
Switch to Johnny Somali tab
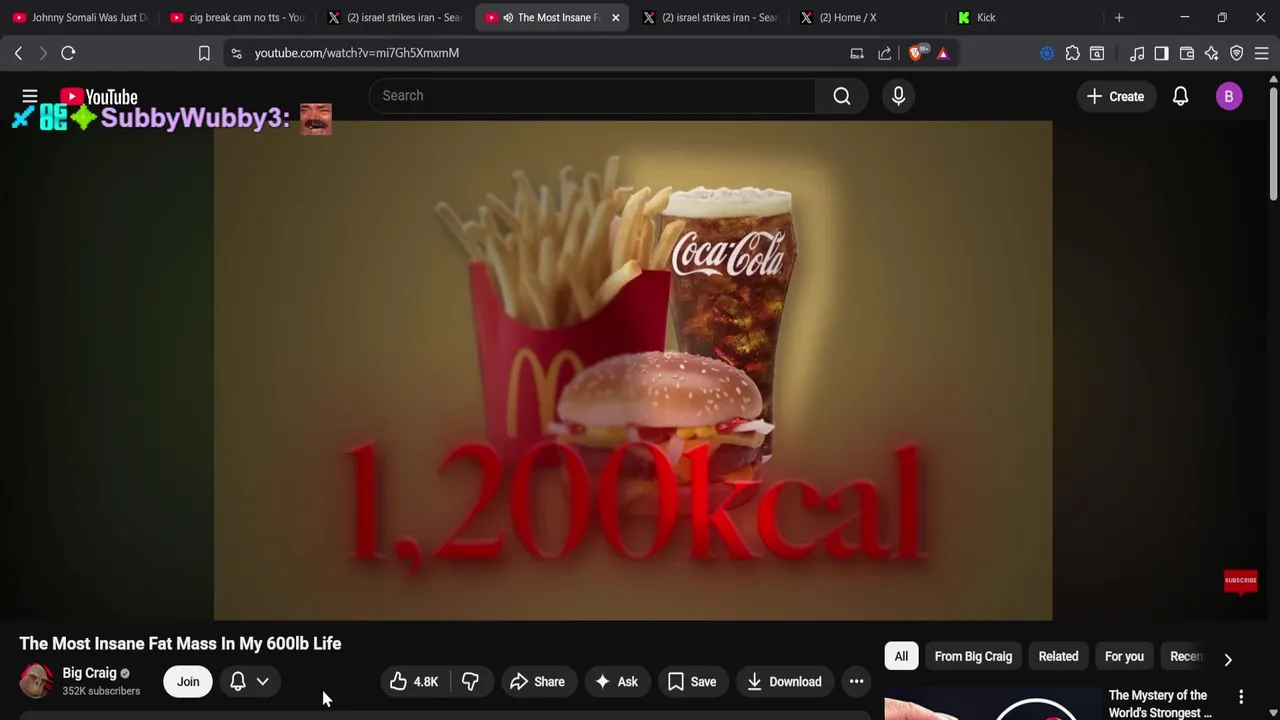point(80,17)
